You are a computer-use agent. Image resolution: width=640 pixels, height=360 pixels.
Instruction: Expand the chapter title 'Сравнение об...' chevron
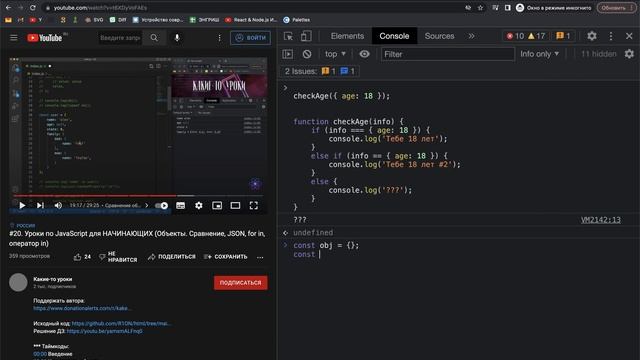(x=147, y=205)
